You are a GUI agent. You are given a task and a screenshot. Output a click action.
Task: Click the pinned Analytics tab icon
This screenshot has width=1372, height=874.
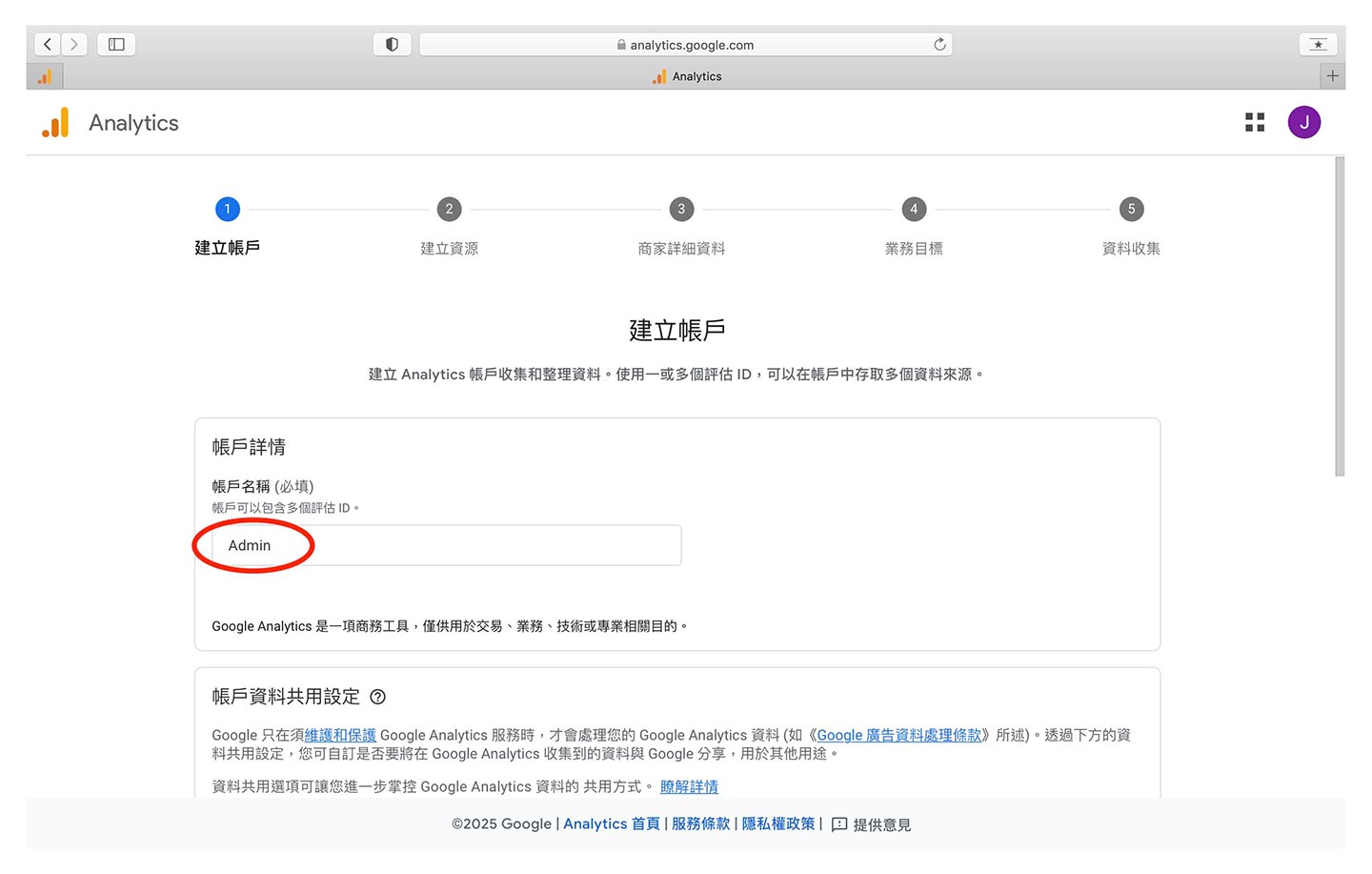pyautogui.click(x=45, y=76)
